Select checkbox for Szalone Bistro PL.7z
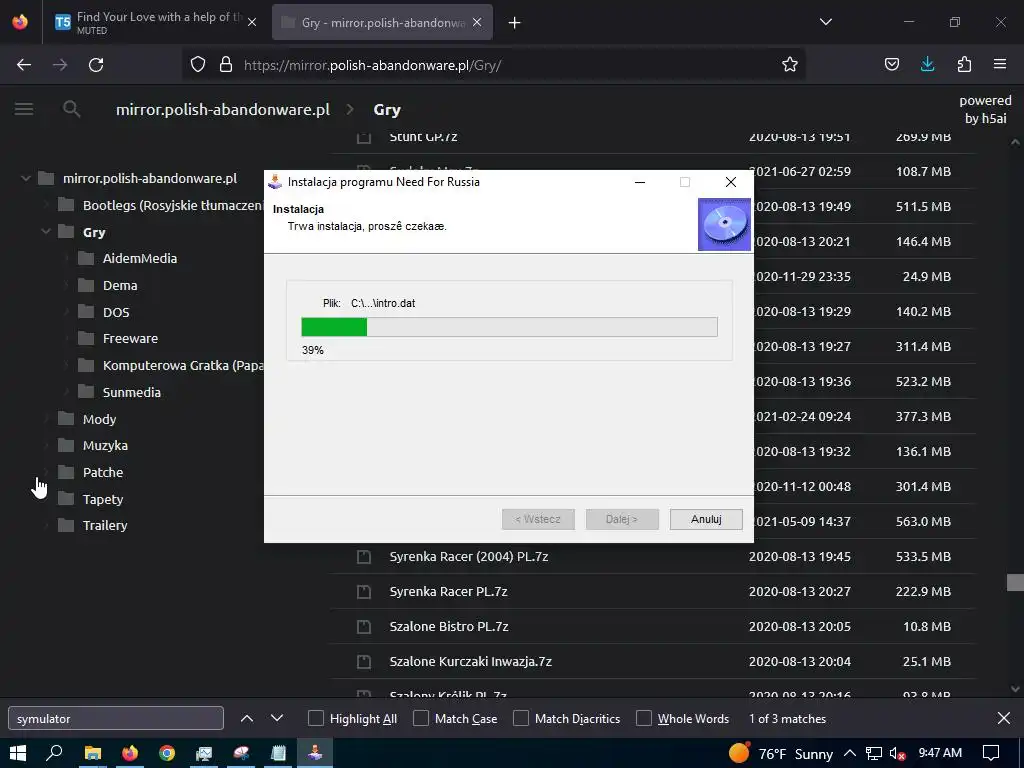 (x=364, y=626)
